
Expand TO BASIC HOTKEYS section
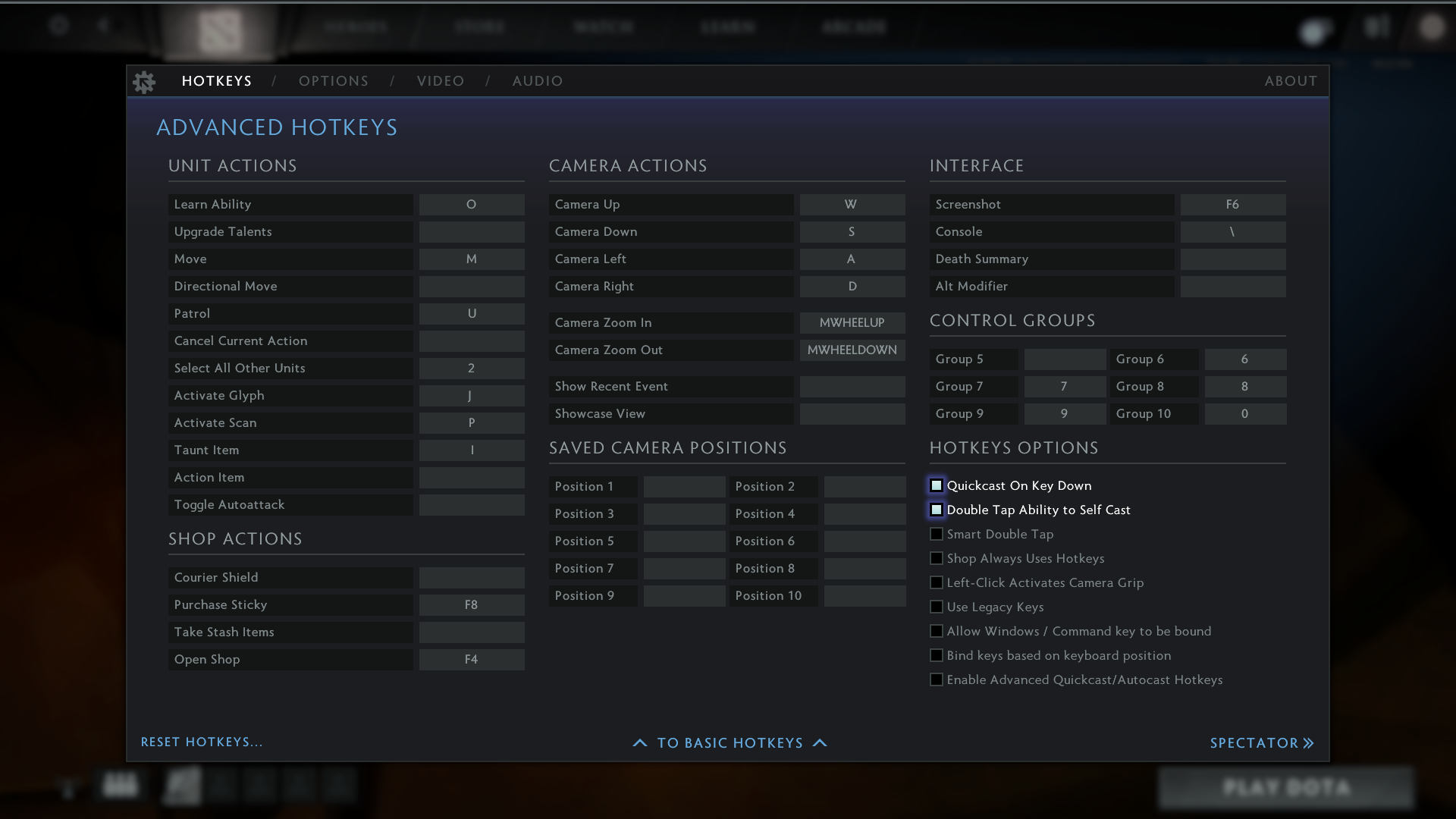[729, 742]
